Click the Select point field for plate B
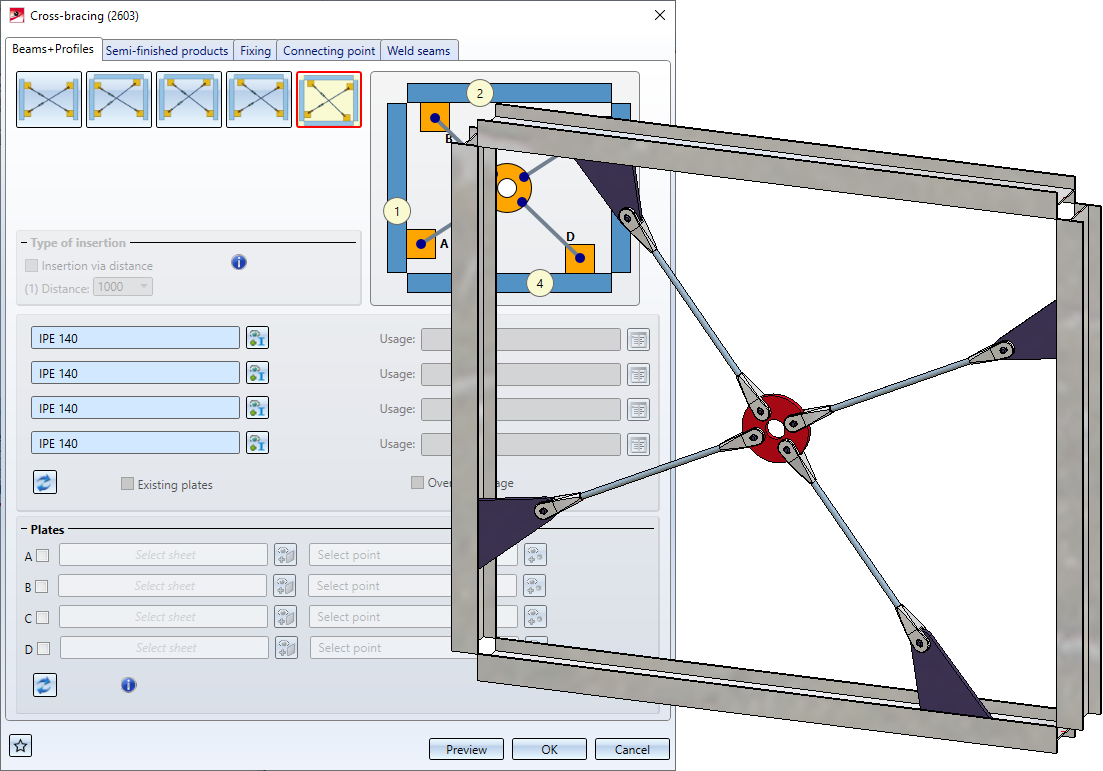This screenshot has width=1103, height=771. tap(379, 585)
